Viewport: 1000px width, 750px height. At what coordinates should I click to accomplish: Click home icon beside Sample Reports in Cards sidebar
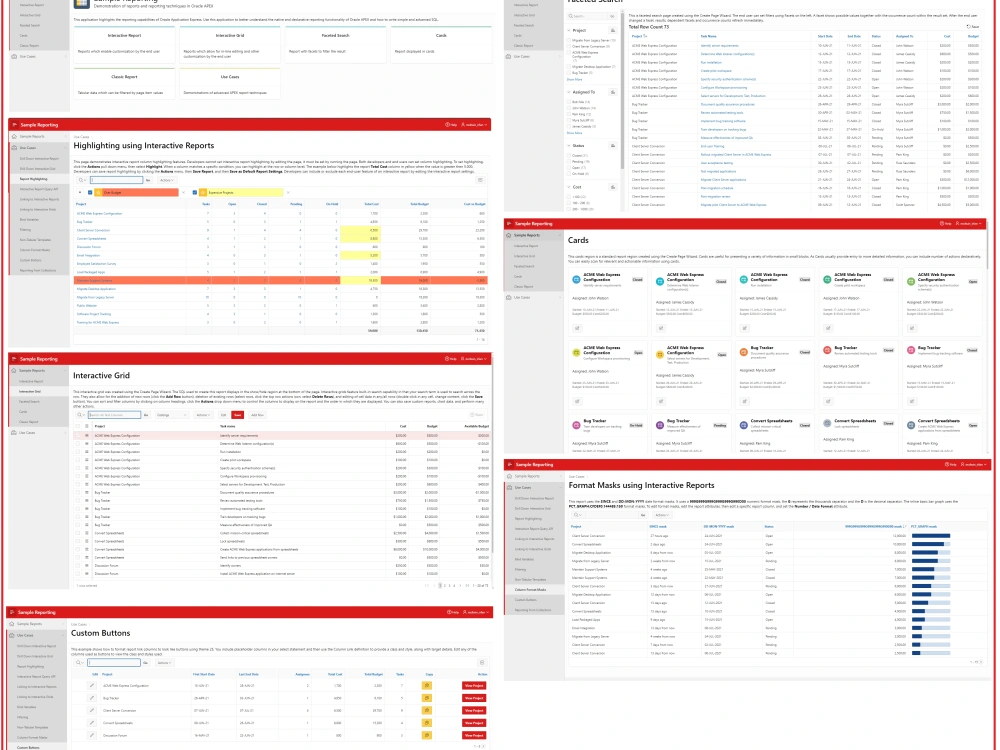pos(509,235)
